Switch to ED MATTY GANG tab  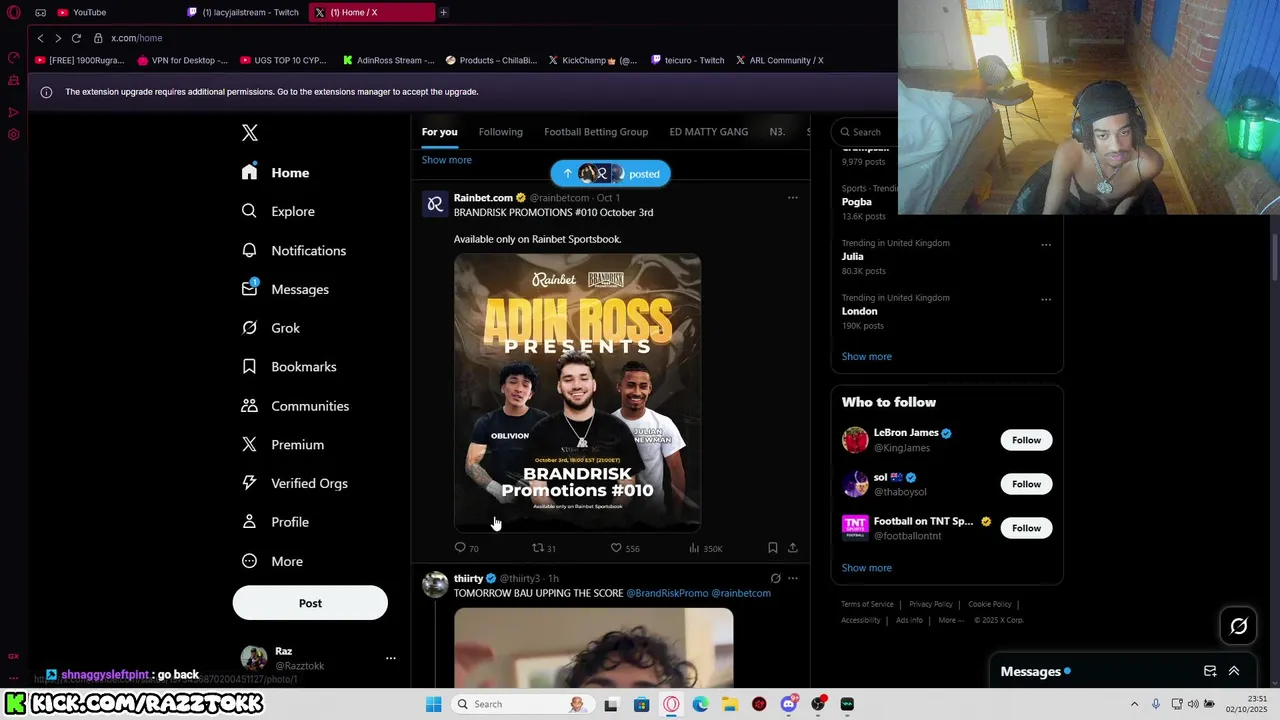708,132
